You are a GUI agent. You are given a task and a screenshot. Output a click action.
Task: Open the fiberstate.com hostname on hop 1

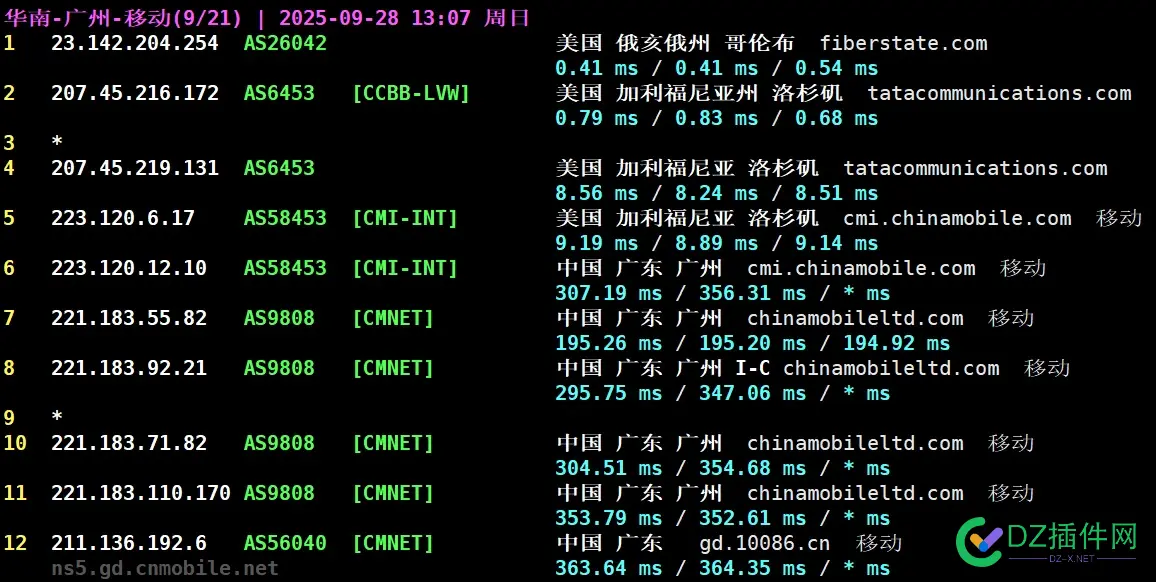[x=903, y=43]
